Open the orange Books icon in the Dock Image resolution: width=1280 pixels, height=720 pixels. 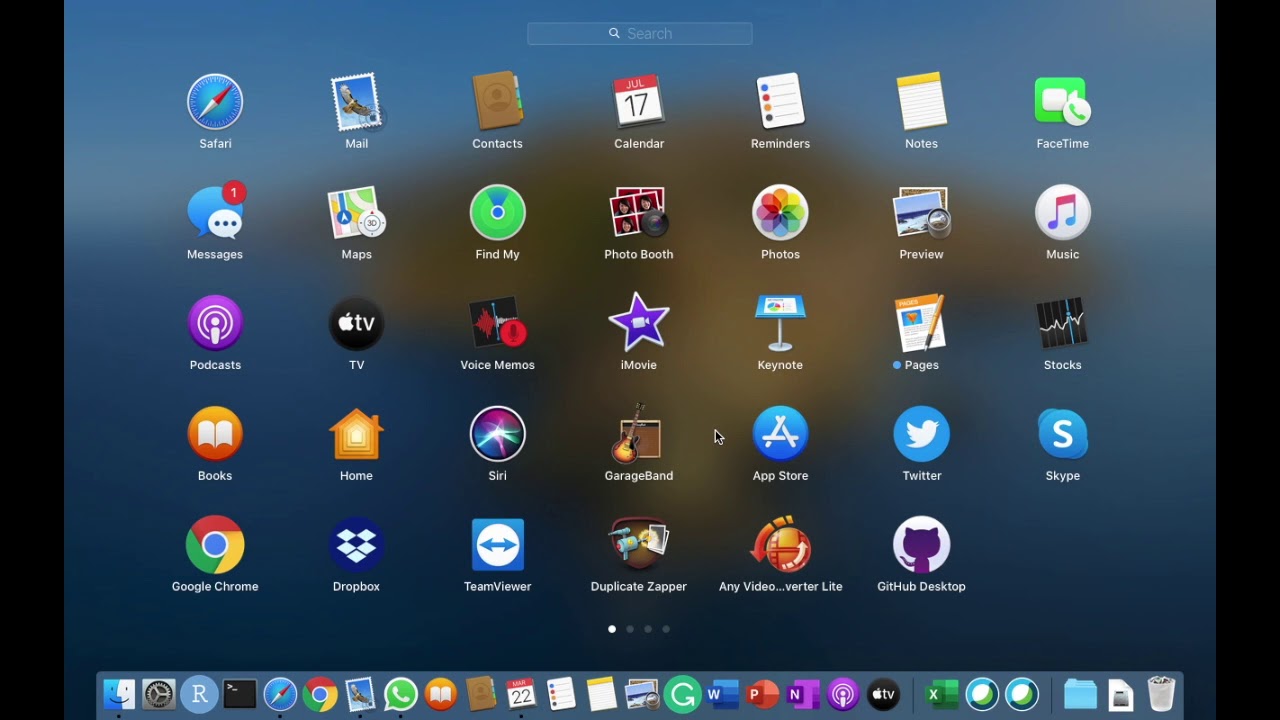coord(441,694)
